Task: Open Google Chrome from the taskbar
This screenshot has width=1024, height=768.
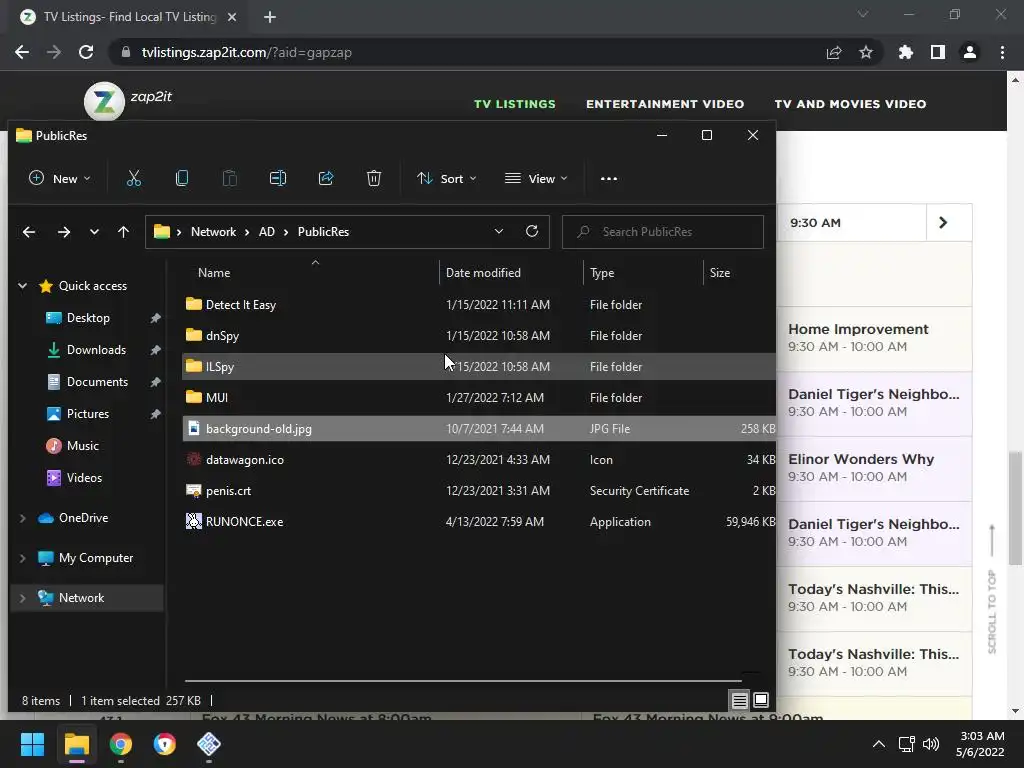Action: pos(121,744)
